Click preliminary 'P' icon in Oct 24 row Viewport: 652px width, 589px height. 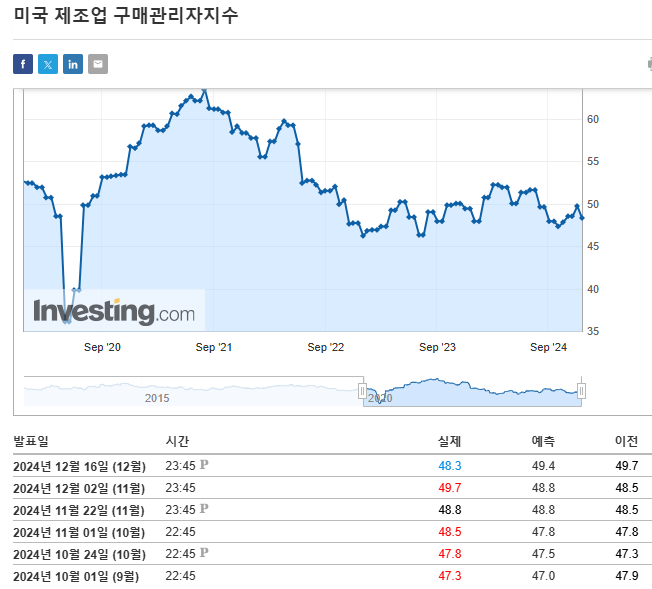(204, 553)
